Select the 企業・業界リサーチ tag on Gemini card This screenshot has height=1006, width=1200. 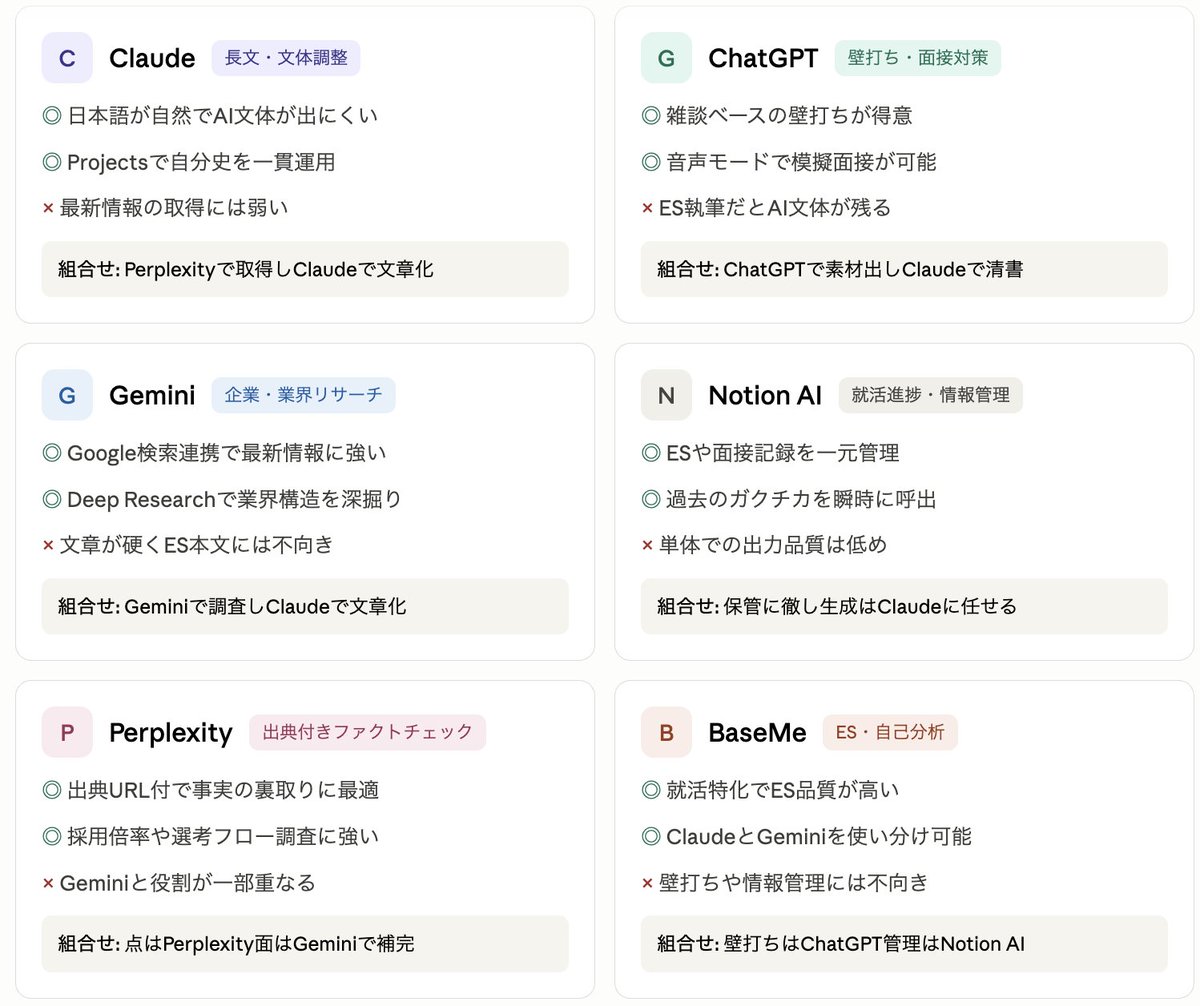[304, 395]
